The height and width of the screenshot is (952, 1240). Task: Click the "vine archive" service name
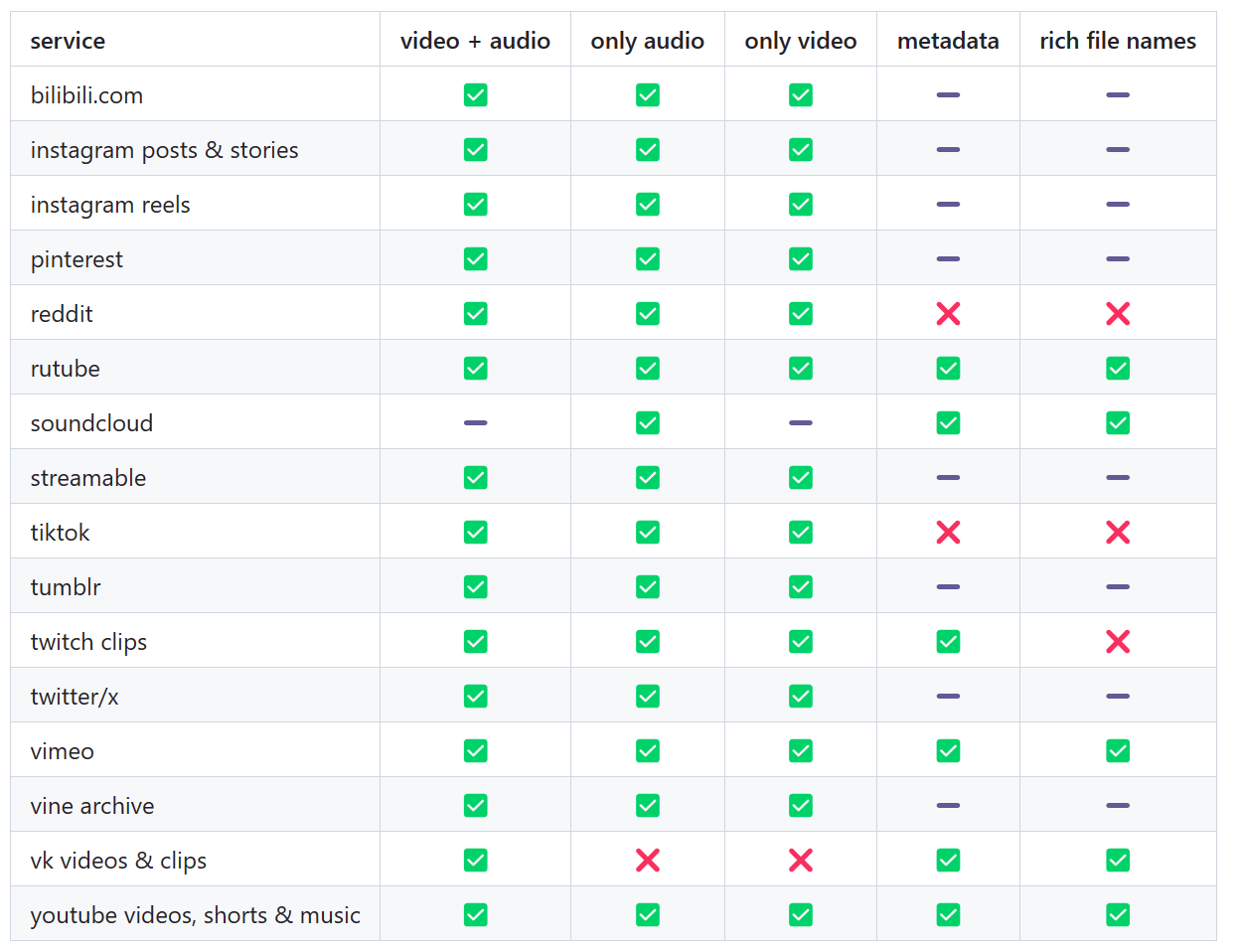point(92,806)
